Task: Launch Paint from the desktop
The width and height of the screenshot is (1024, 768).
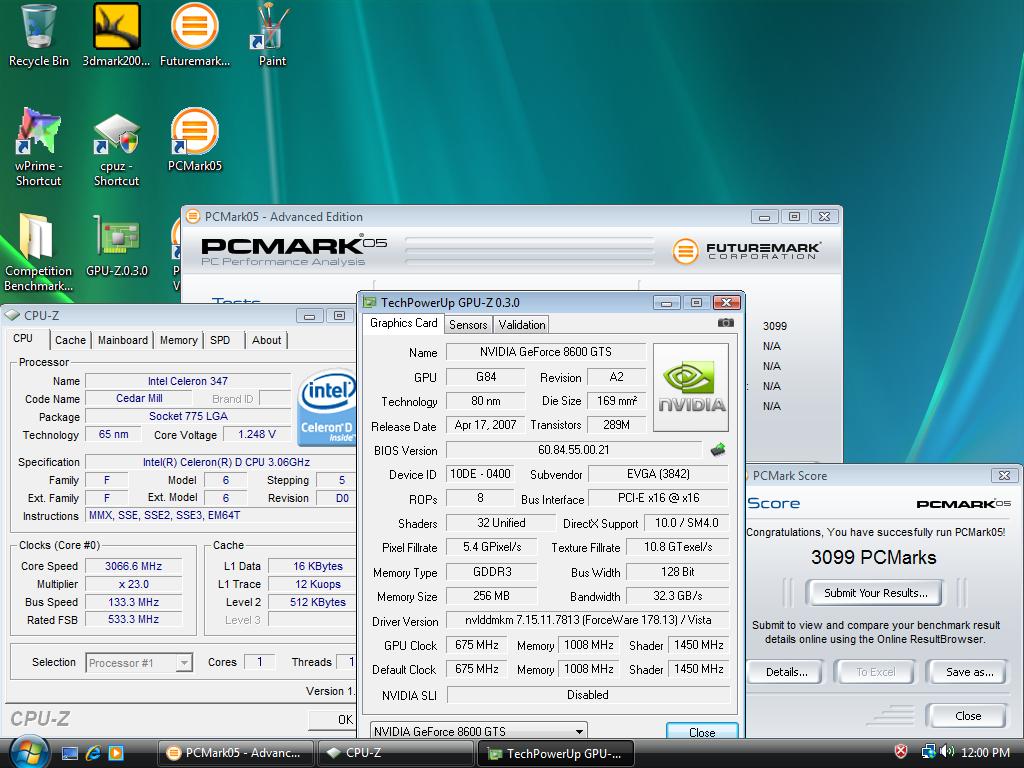Action: (272, 35)
